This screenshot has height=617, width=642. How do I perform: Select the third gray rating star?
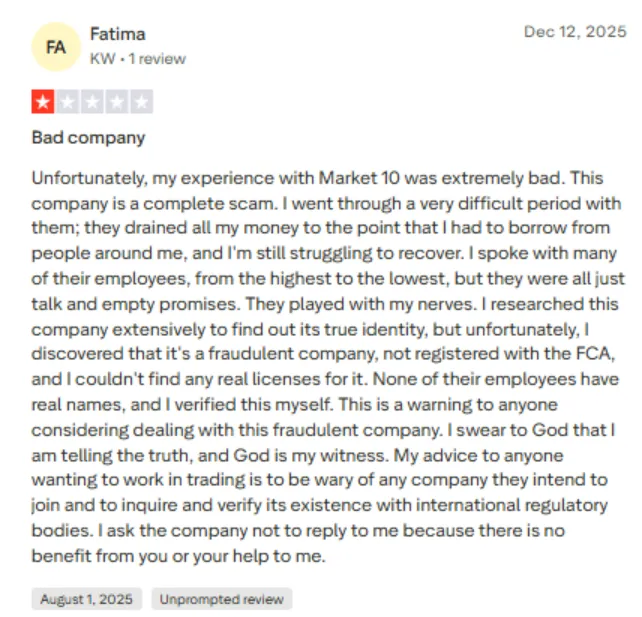(92, 102)
